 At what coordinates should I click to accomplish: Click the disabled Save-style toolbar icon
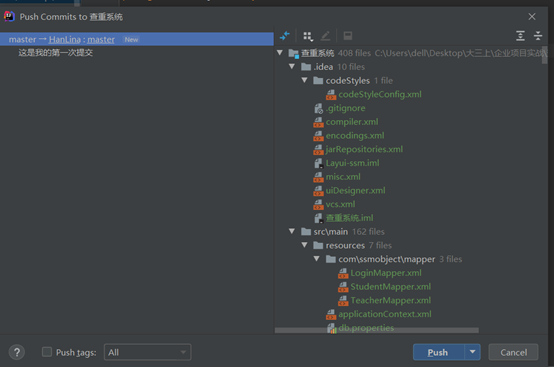[348, 36]
